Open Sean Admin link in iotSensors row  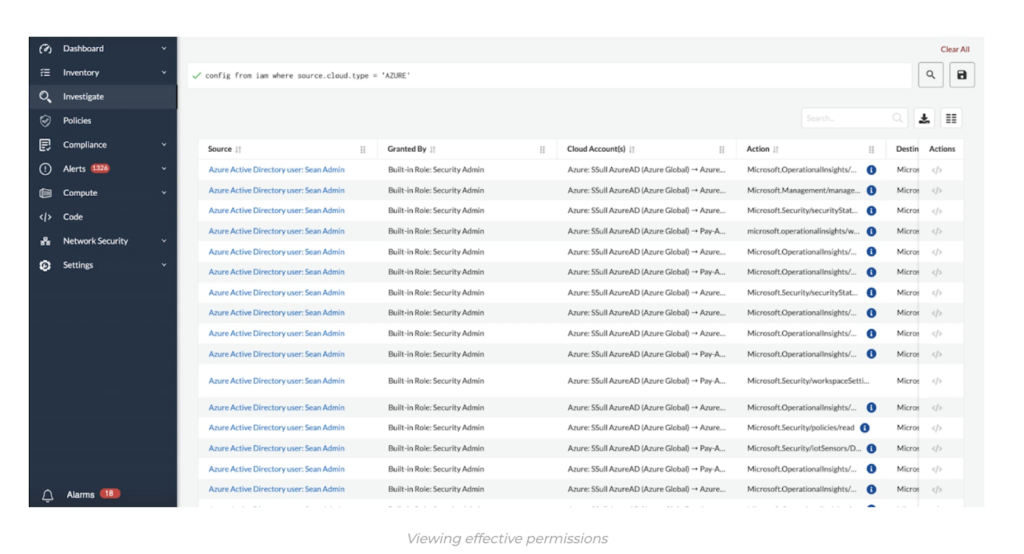tap(276, 448)
